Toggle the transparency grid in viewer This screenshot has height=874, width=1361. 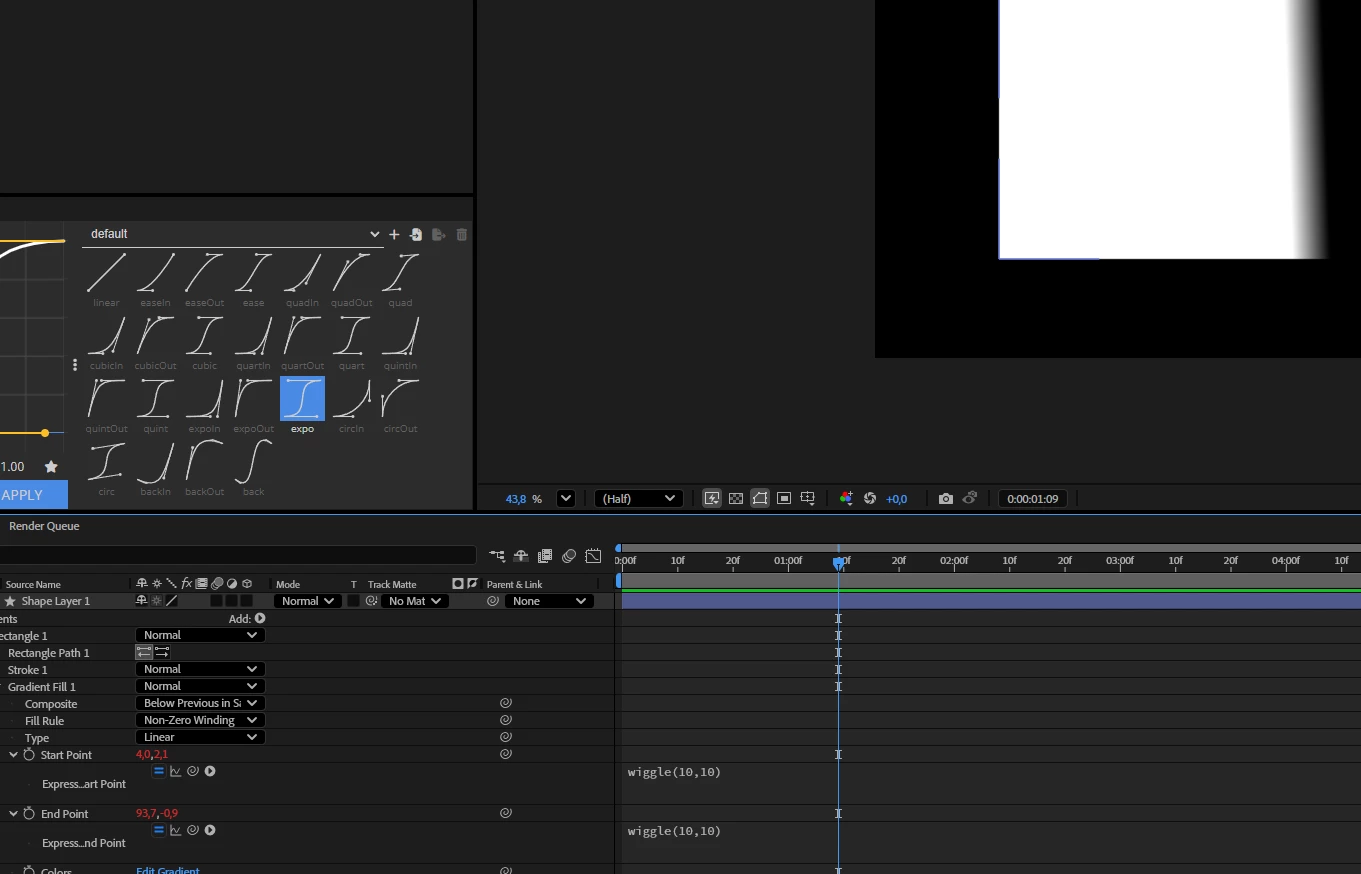tap(736, 498)
